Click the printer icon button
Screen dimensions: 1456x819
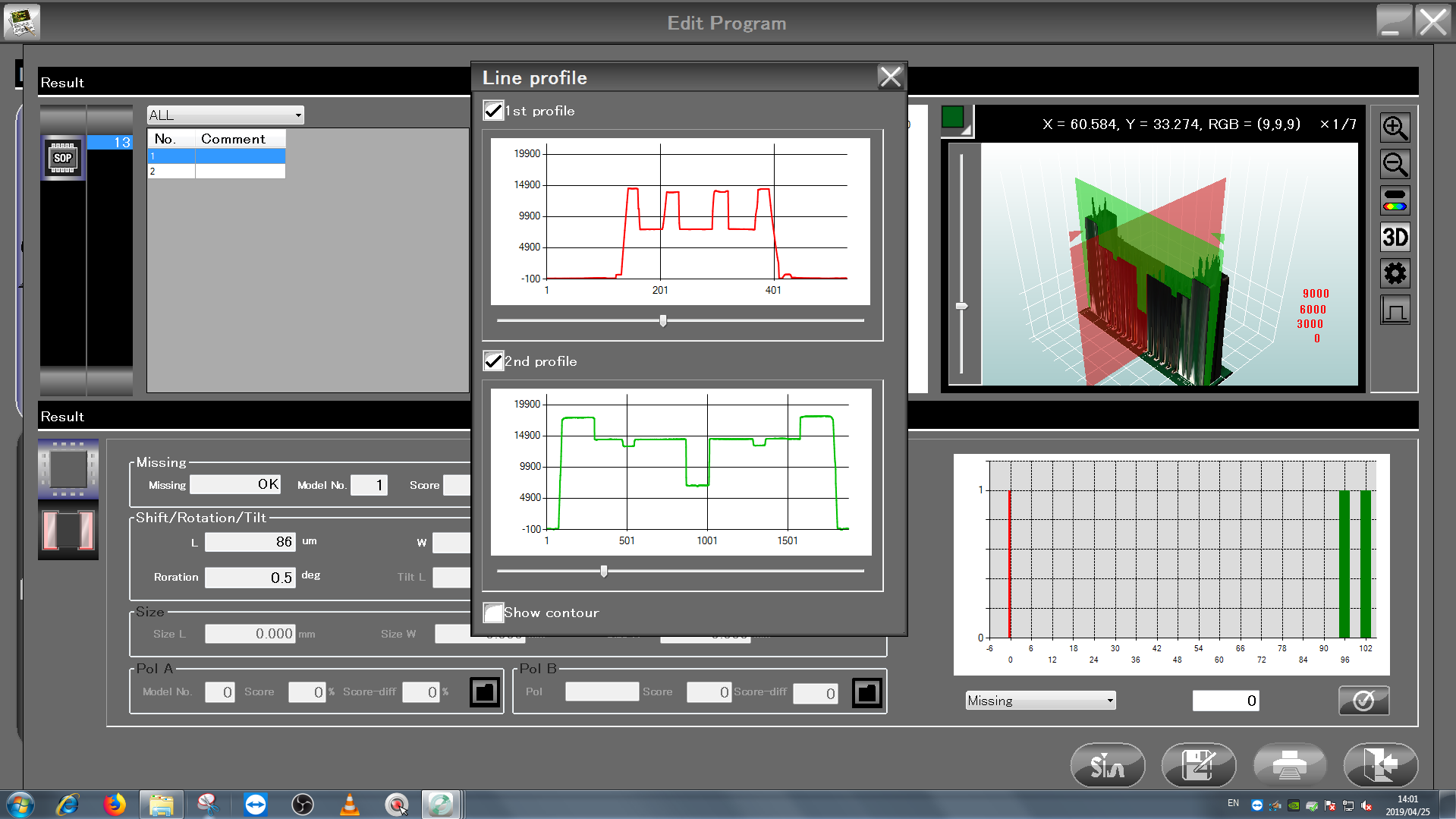[x=1288, y=765]
